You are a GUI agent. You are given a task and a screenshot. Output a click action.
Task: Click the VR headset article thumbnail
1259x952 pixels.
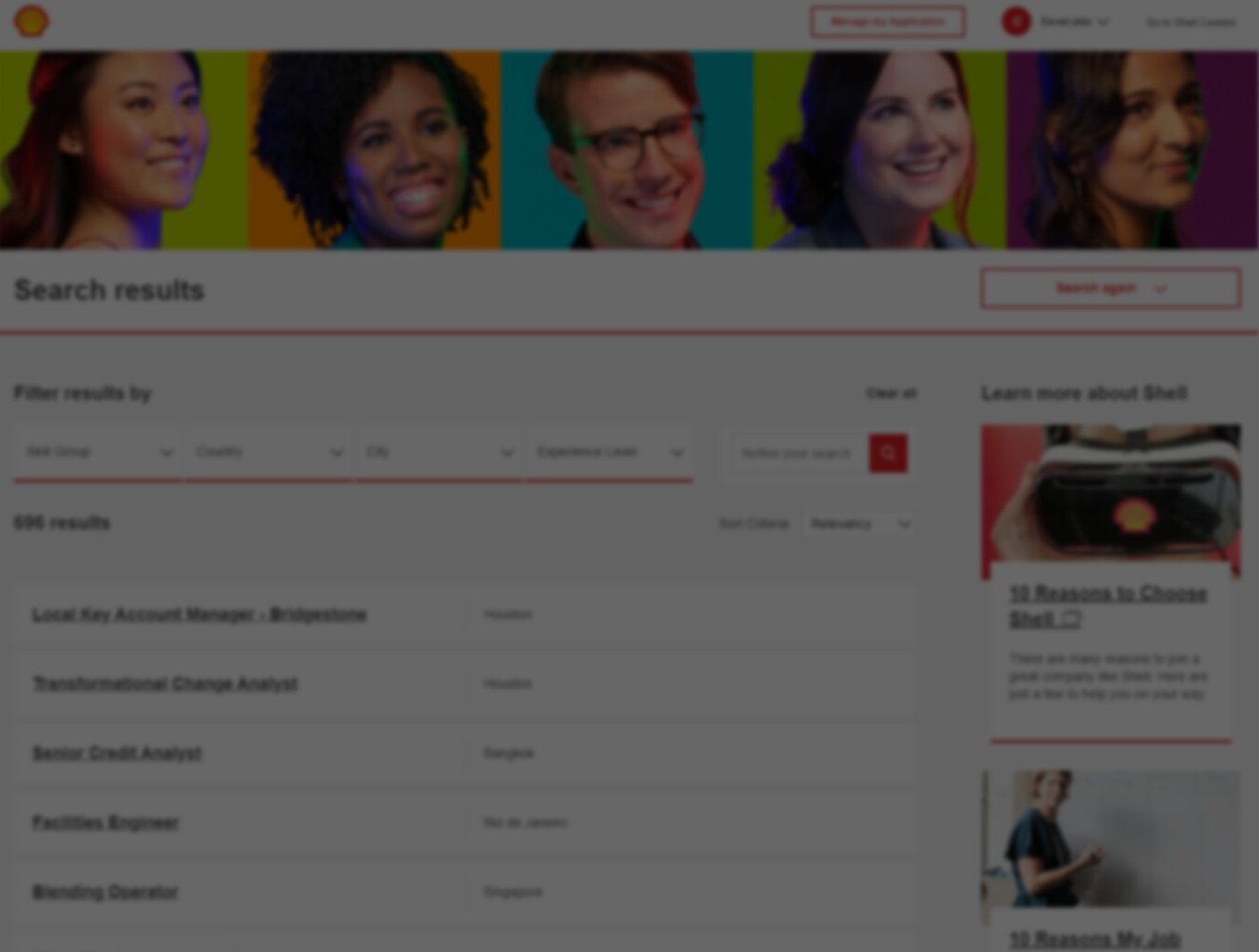pos(1110,495)
